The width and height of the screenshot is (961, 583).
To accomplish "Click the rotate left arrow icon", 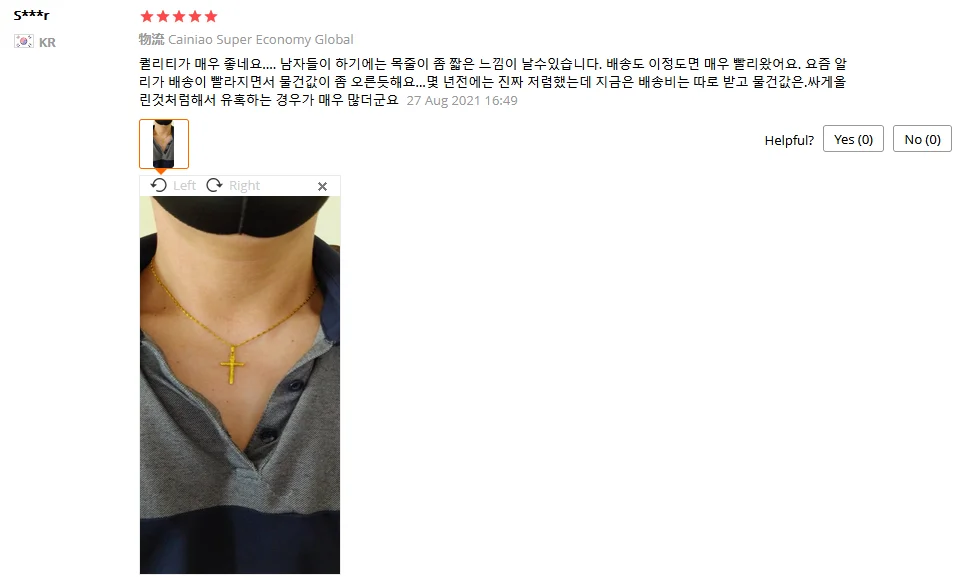I will click(159, 185).
